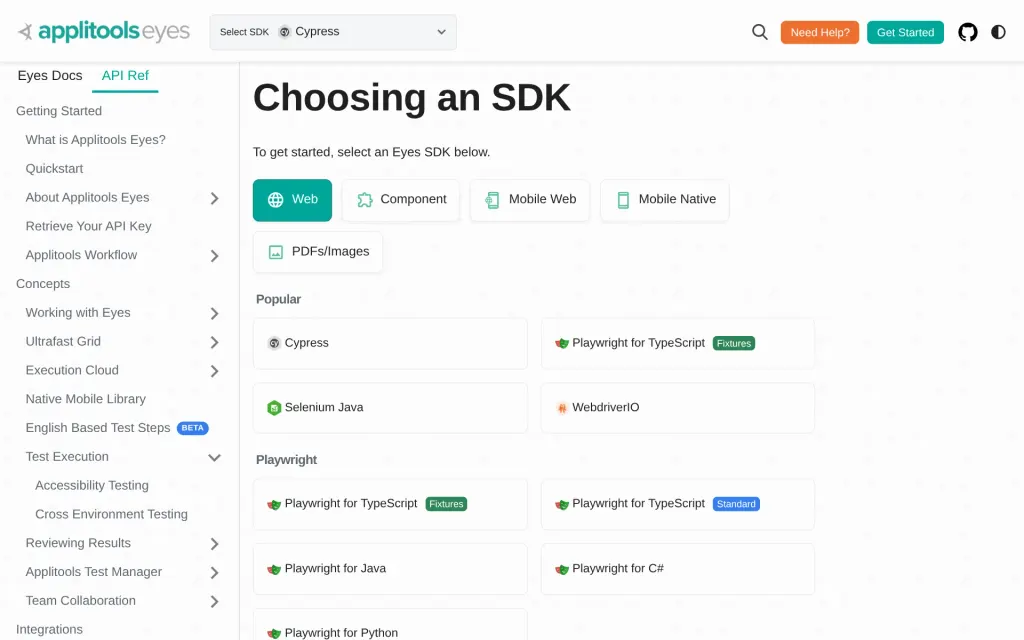The width and height of the screenshot is (1024, 640).
Task: Open the Quickstart sidebar link
Action: tap(54, 168)
